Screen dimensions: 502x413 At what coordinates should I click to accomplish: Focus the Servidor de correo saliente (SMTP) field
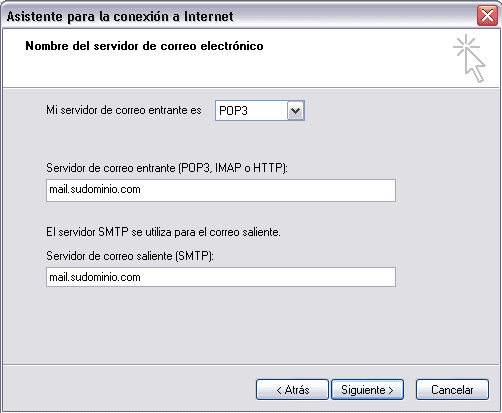click(221, 277)
